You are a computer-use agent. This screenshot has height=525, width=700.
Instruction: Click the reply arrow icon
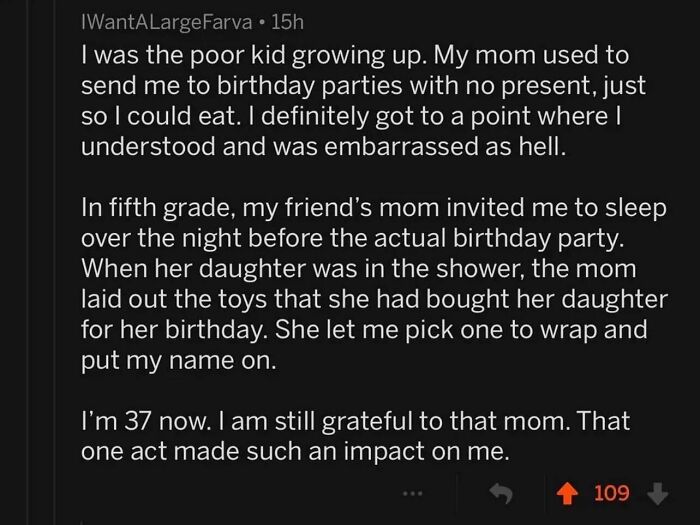[501, 494]
